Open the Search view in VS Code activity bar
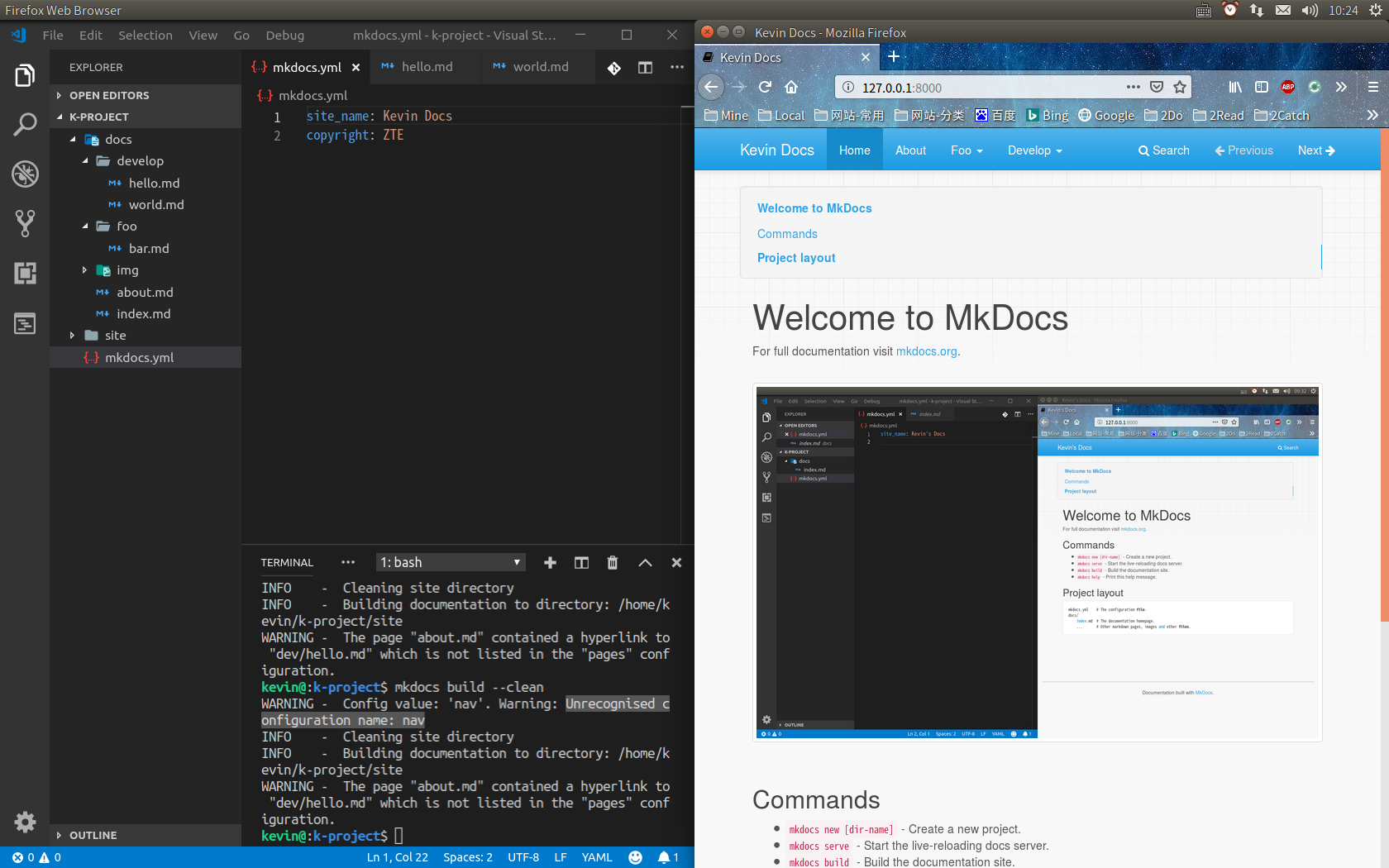The height and width of the screenshot is (868, 1389). (25, 125)
